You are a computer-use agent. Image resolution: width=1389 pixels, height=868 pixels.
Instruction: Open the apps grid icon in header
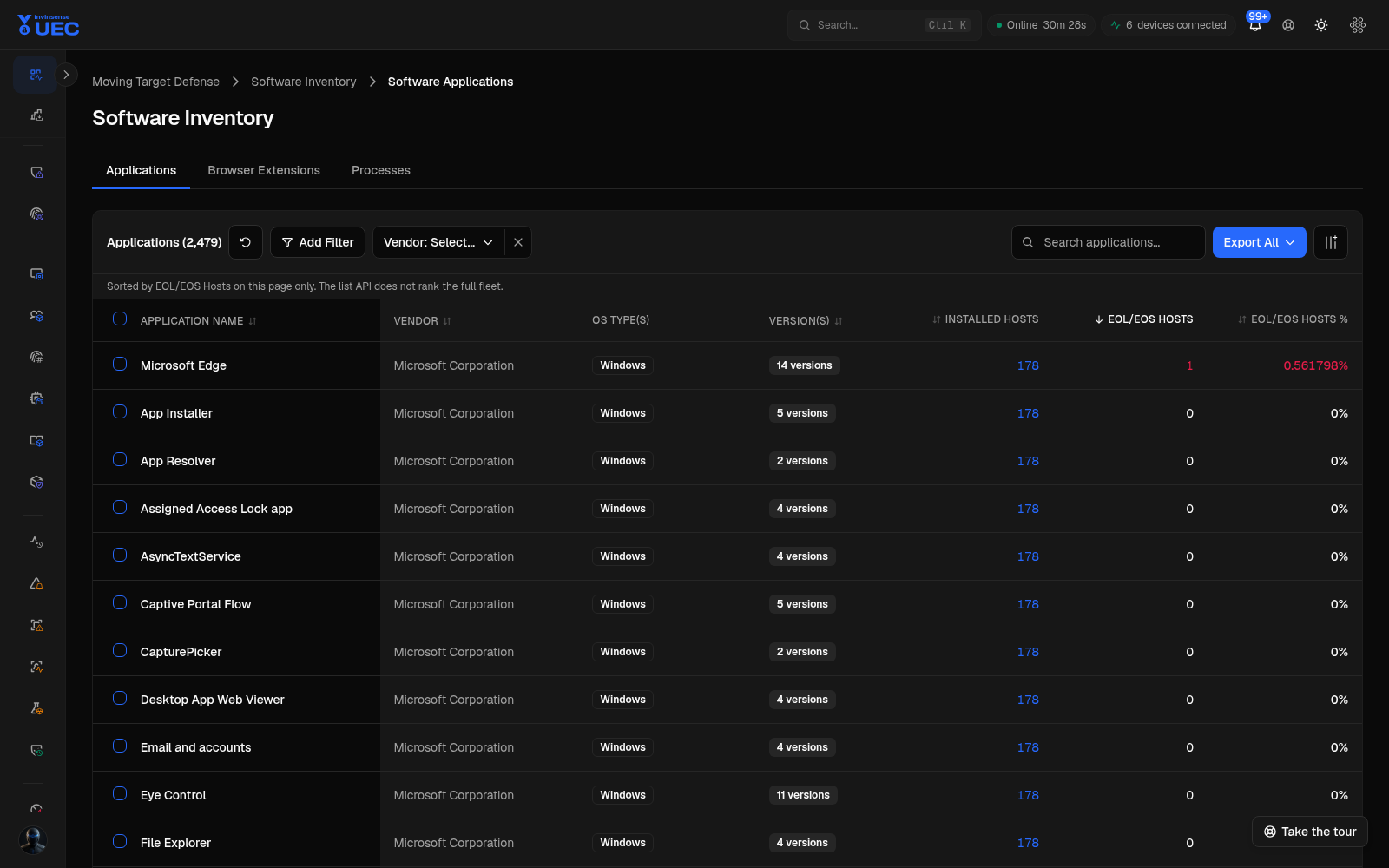click(1358, 25)
